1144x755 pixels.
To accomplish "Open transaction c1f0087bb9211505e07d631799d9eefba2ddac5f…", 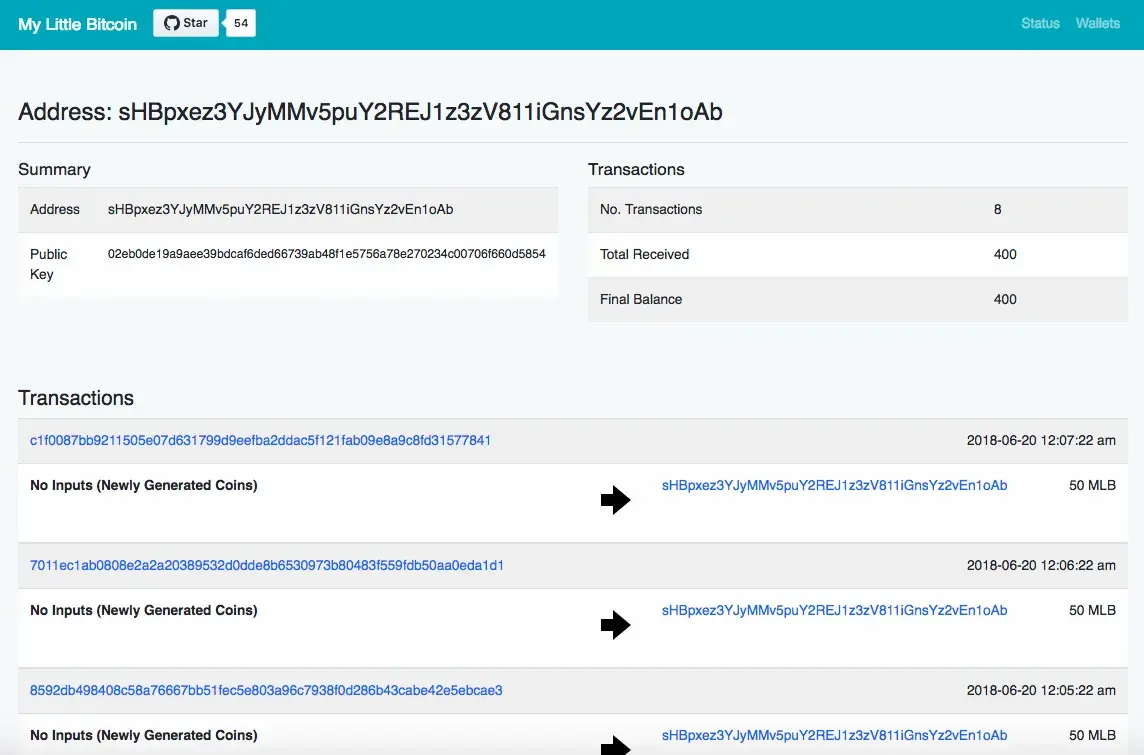I will pos(260,441).
